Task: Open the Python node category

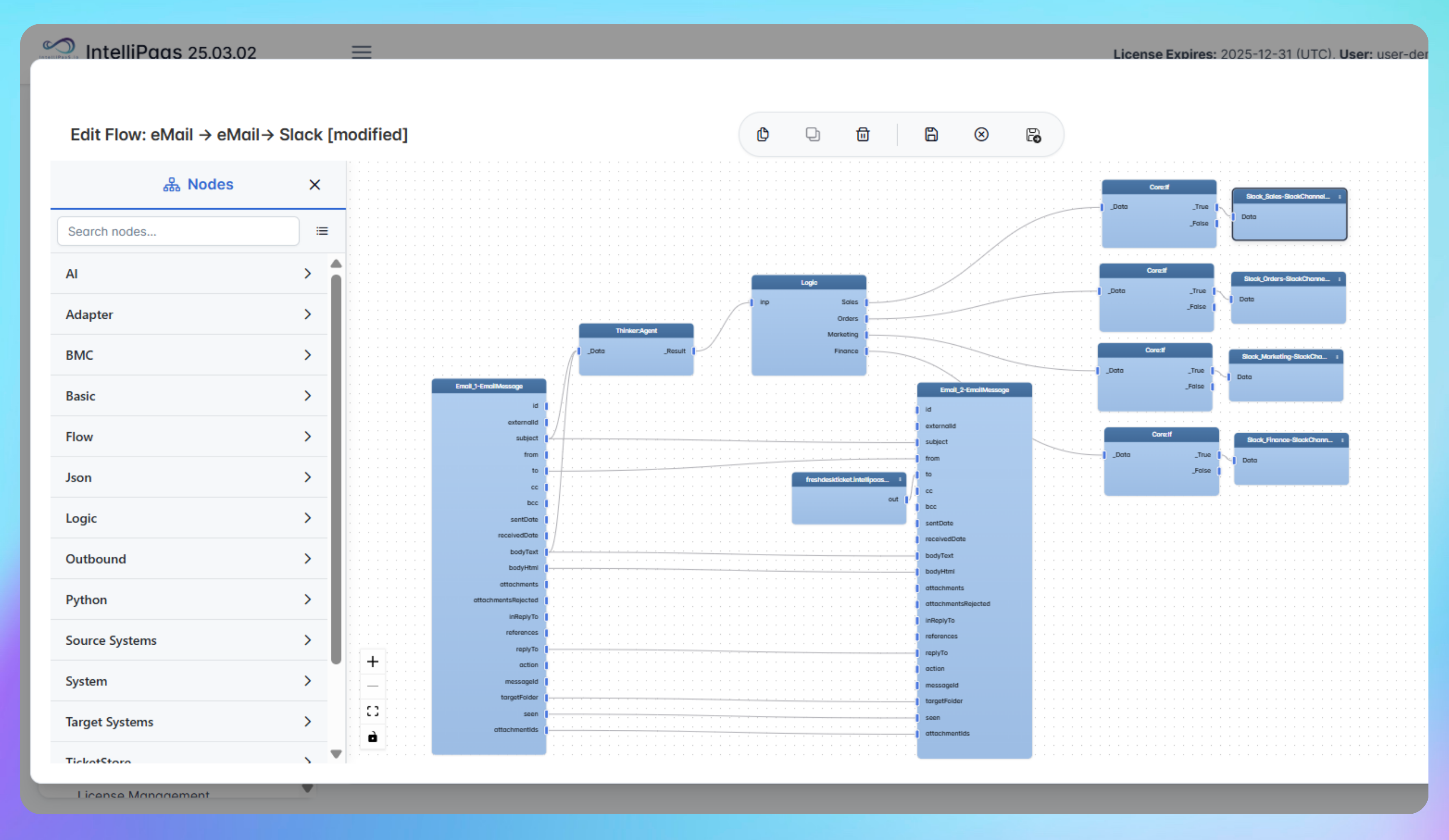Action: click(189, 600)
